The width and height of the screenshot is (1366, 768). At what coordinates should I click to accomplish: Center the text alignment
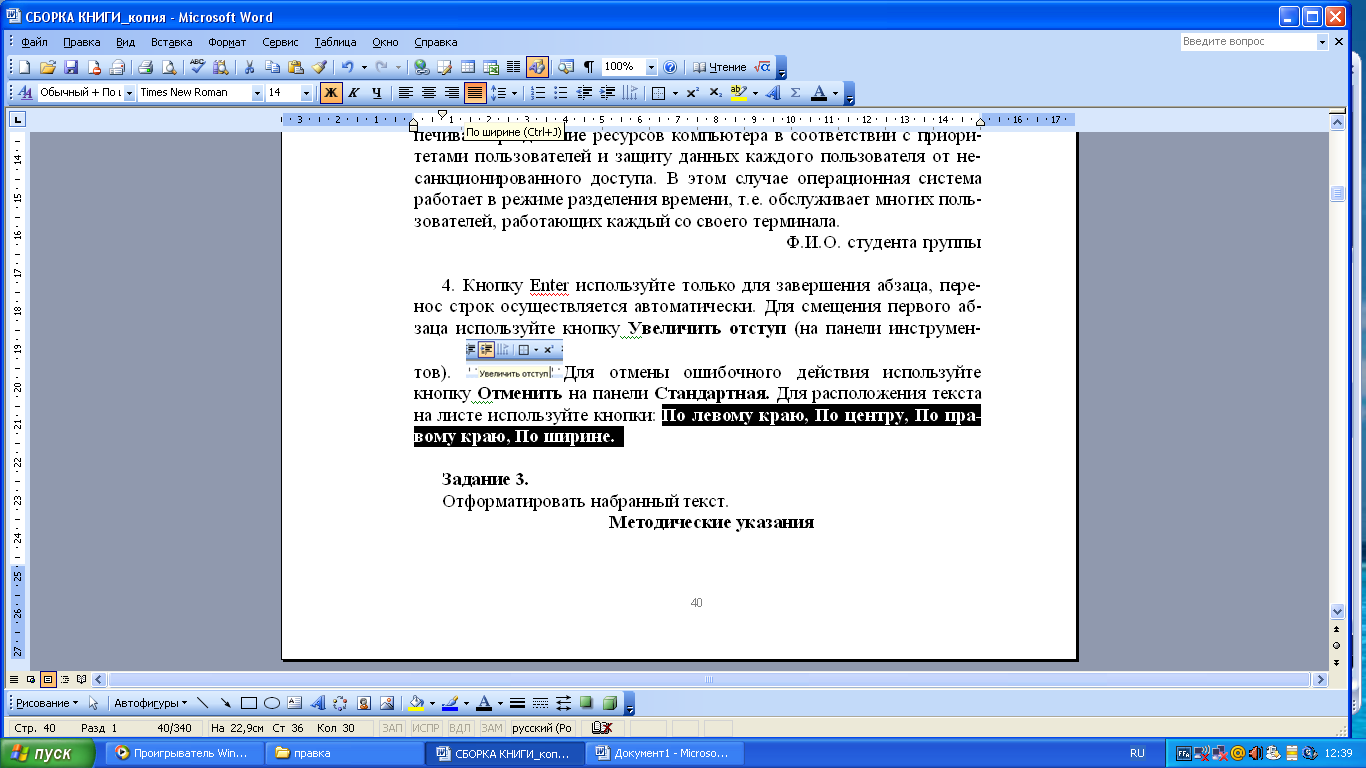(x=429, y=92)
